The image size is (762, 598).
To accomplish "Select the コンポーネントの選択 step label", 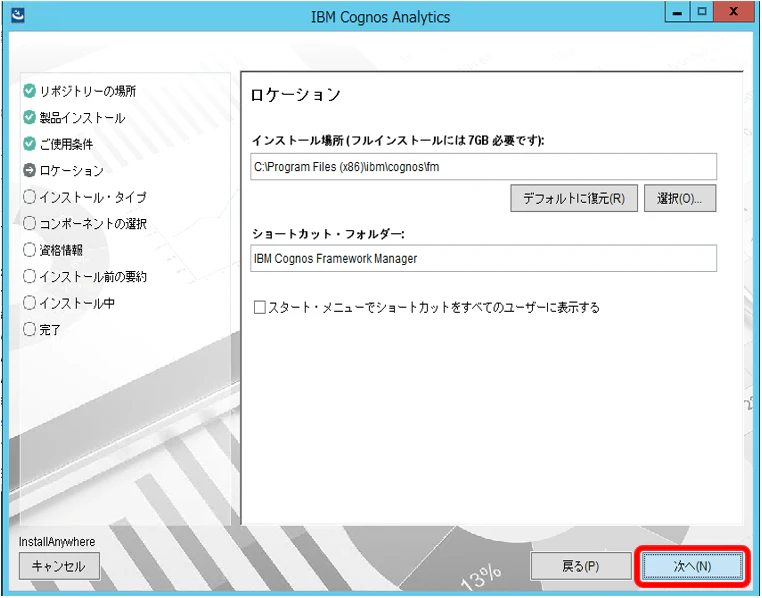I will [93, 223].
